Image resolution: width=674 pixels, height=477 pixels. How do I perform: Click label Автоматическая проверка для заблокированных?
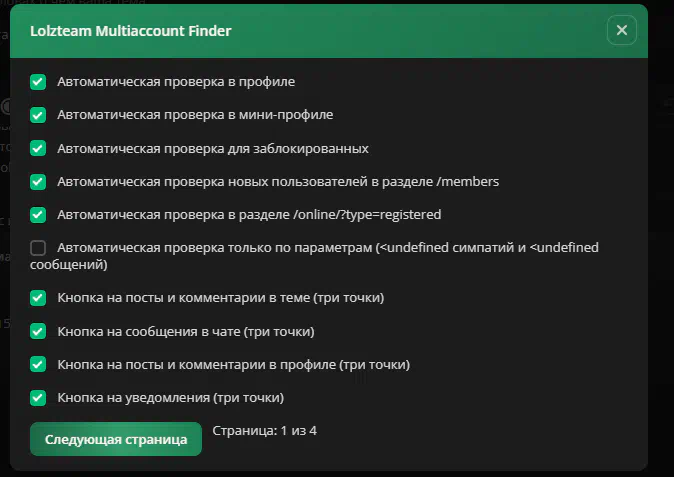click(213, 148)
